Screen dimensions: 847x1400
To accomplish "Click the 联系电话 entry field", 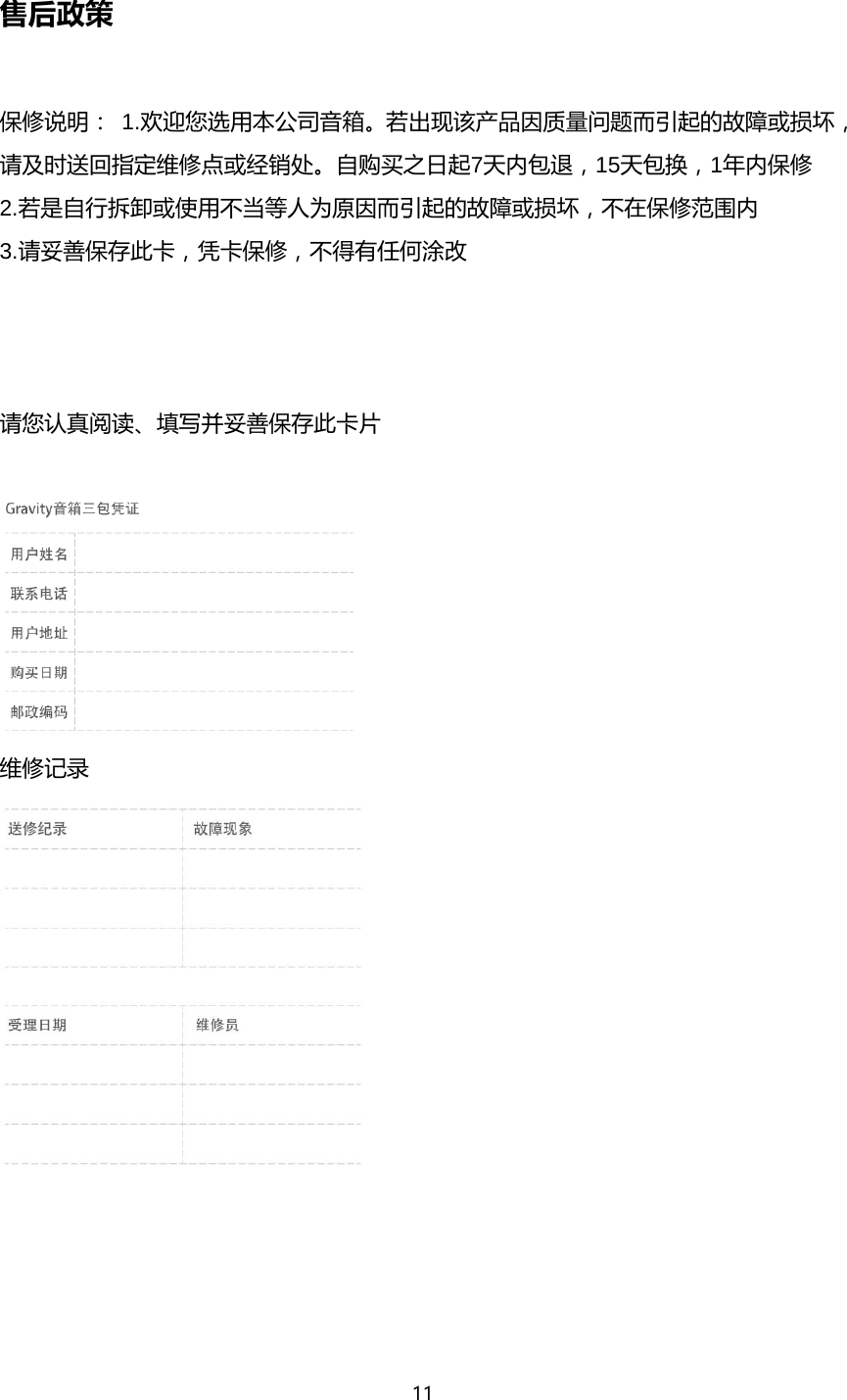I will click(215, 592).
